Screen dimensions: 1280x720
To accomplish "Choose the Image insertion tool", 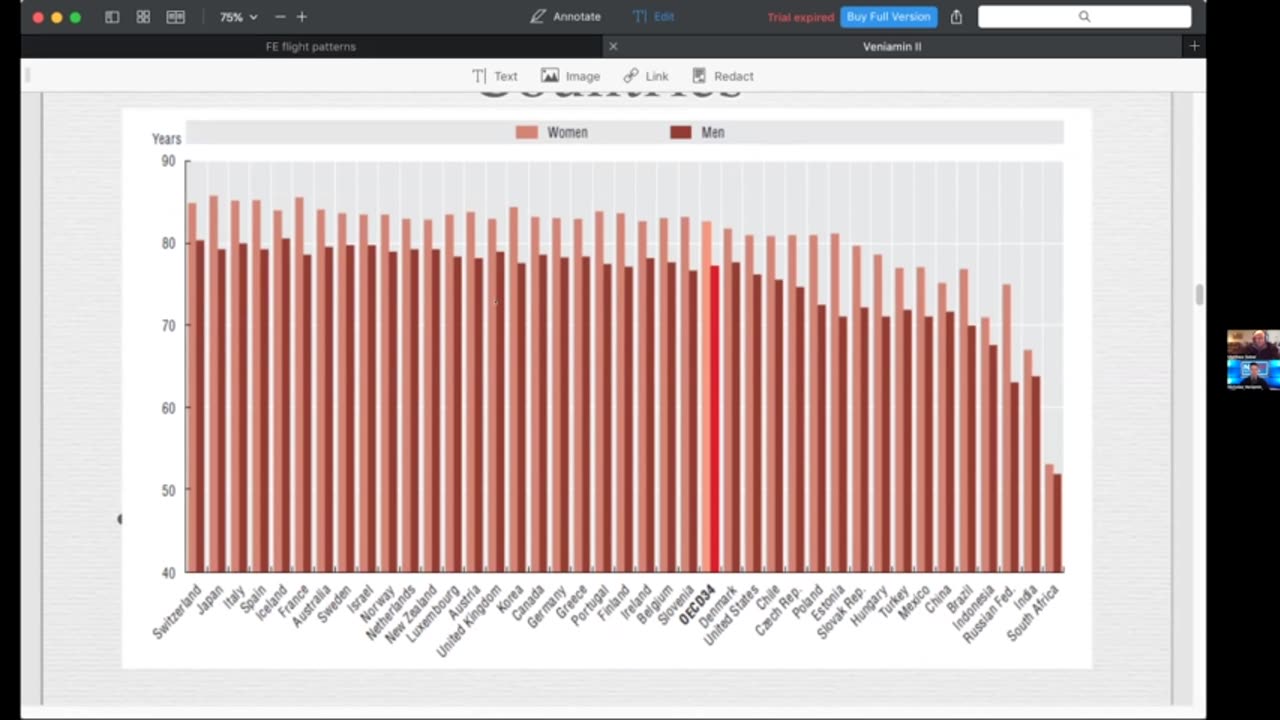I will [x=570, y=76].
